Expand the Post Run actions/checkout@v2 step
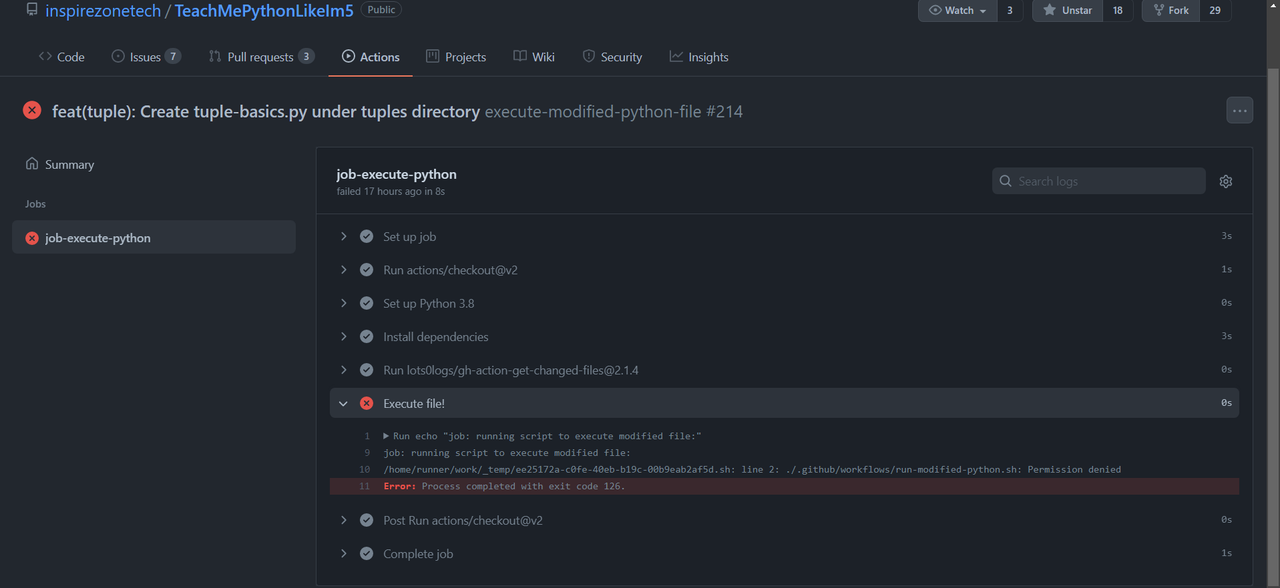Image resolution: width=1280 pixels, height=588 pixels. pyautogui.click(x=784, y=520)
